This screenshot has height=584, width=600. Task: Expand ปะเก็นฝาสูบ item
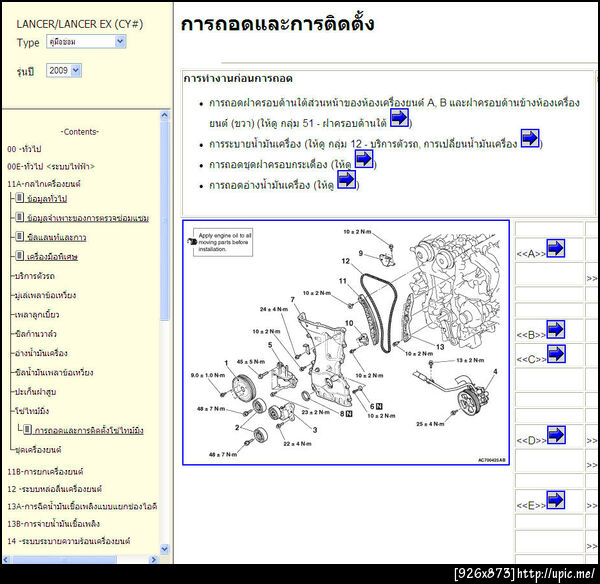tap(35, 392)
